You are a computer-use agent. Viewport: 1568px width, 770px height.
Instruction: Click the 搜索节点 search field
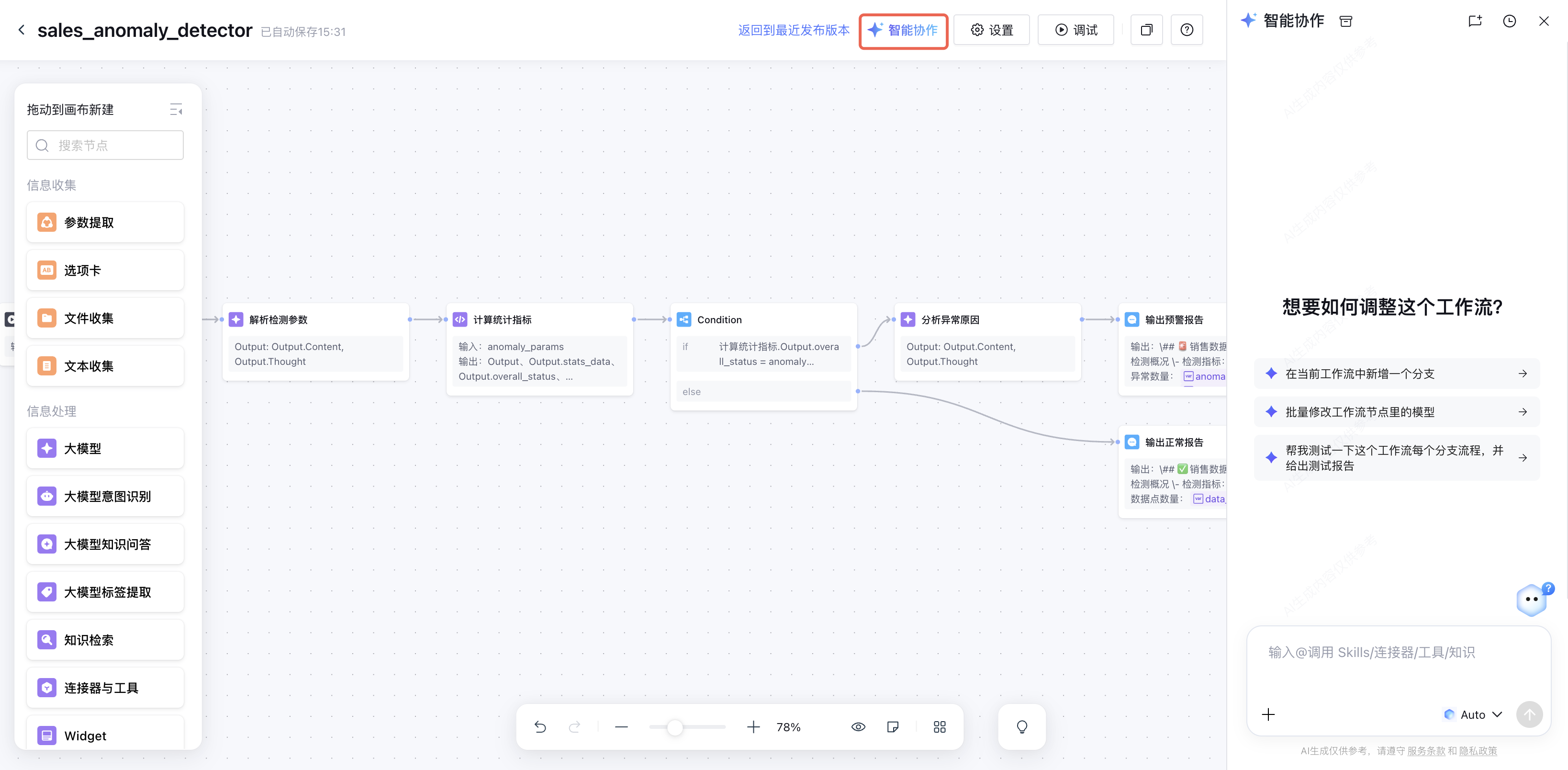click(105, 145)
